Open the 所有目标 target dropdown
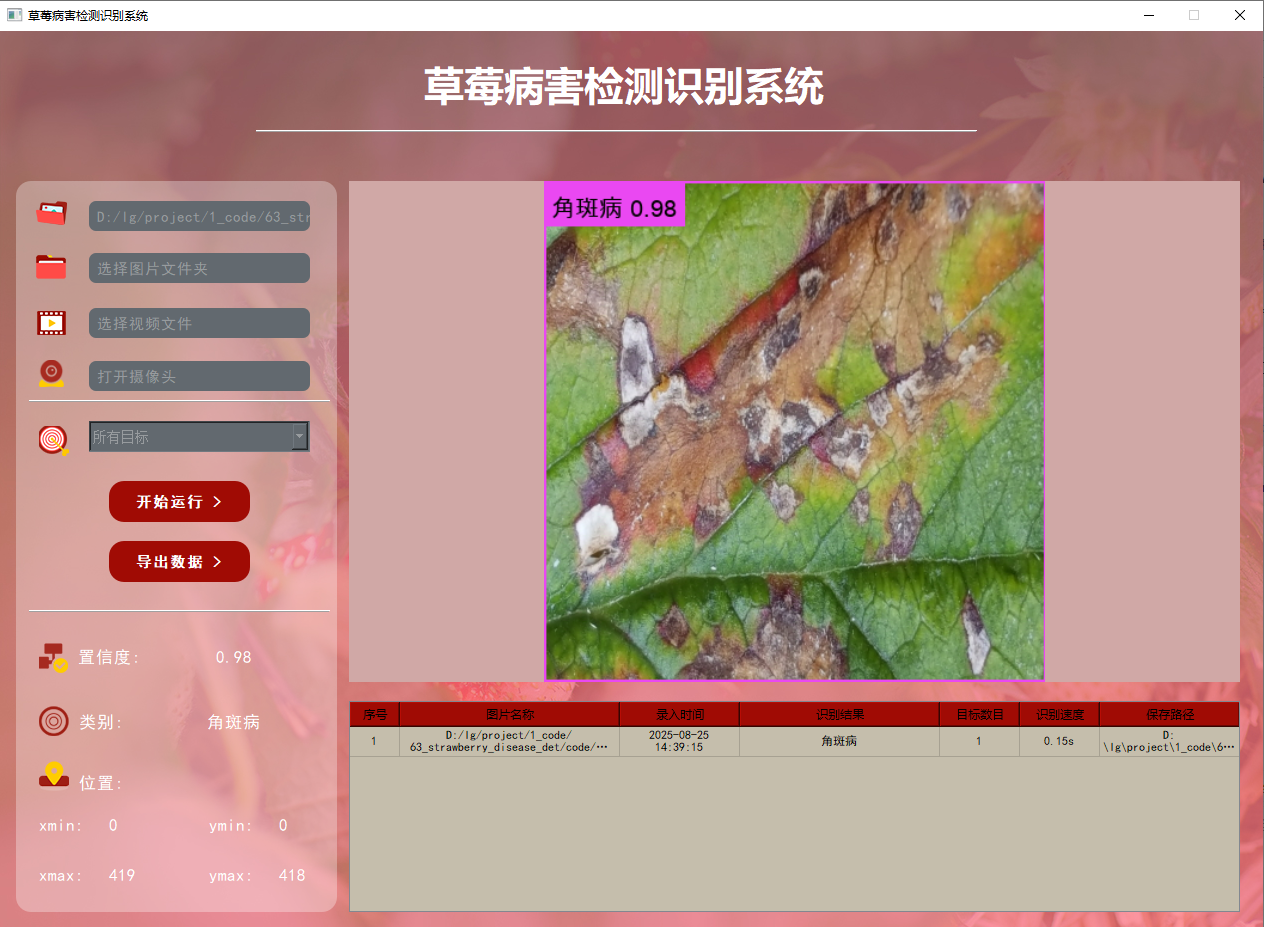Image resolution: width=1264 pixels, height=927 pixels. pos(199,437)
